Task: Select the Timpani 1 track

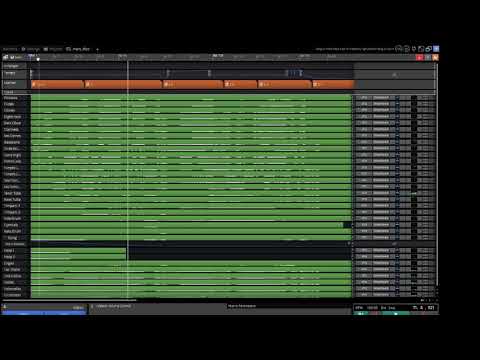Action: (x=16, y=206)
